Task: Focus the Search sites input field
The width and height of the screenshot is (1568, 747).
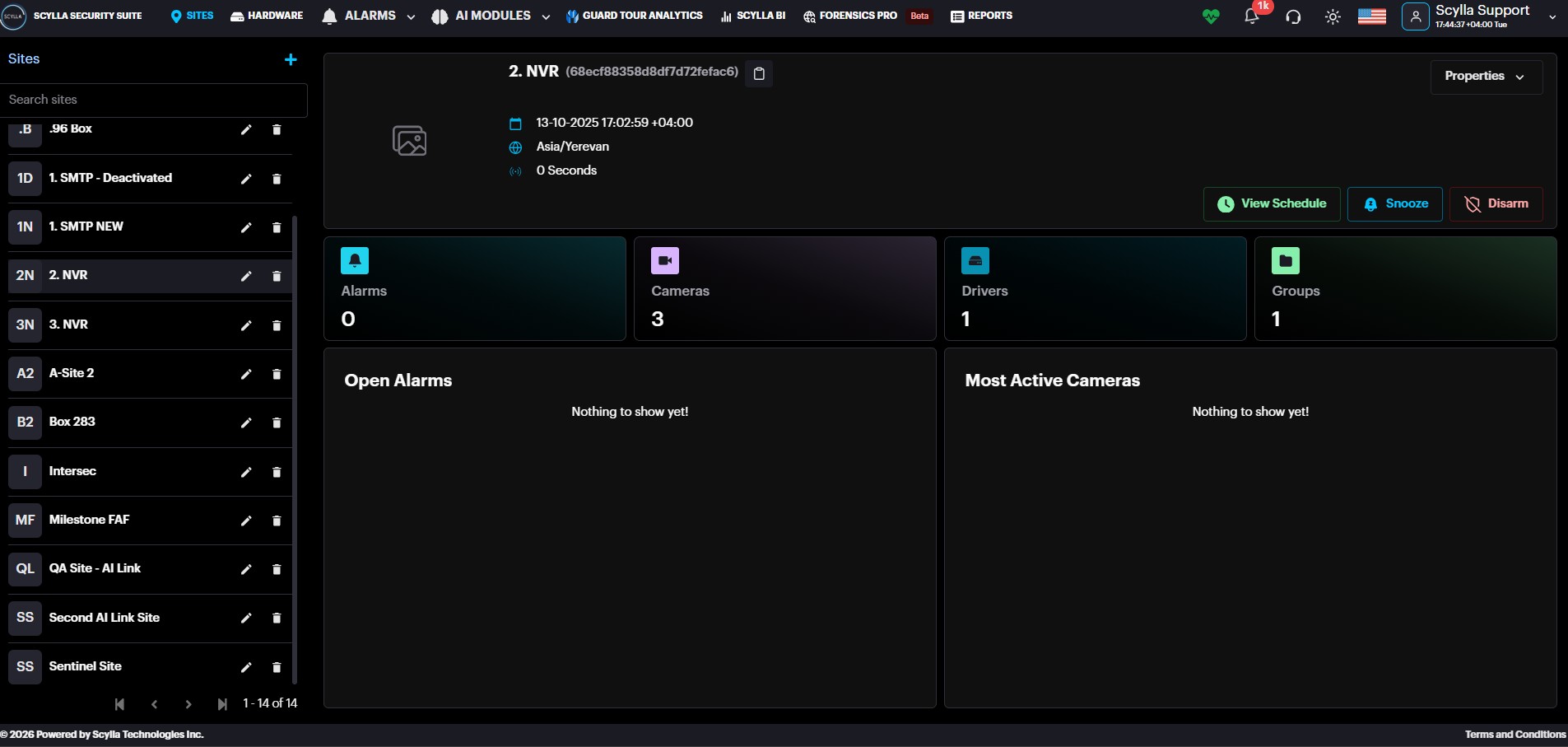Action: point(154,100)
